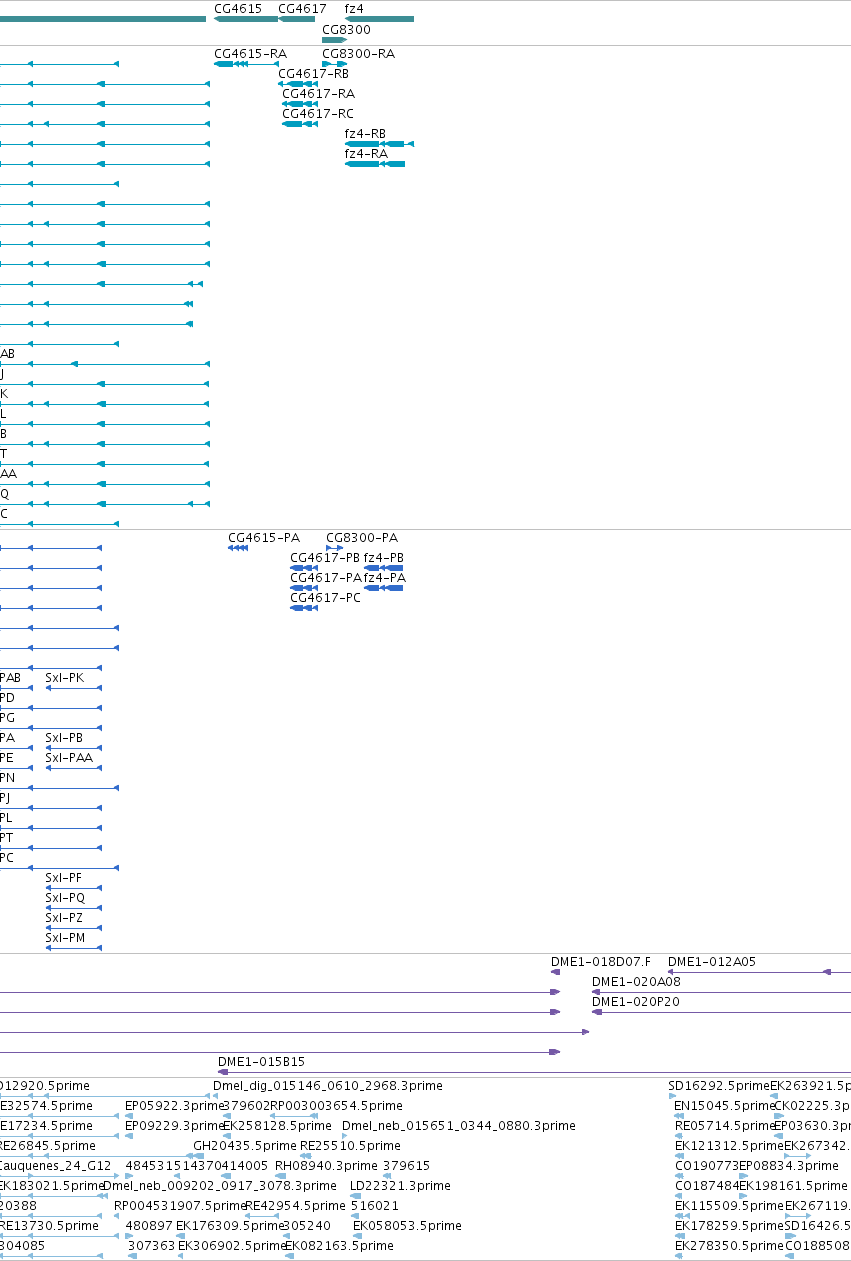The height and width of the screenshot is (1261, 851).
Task: Select the CG4617 gene label
Action: coord(302,8)
